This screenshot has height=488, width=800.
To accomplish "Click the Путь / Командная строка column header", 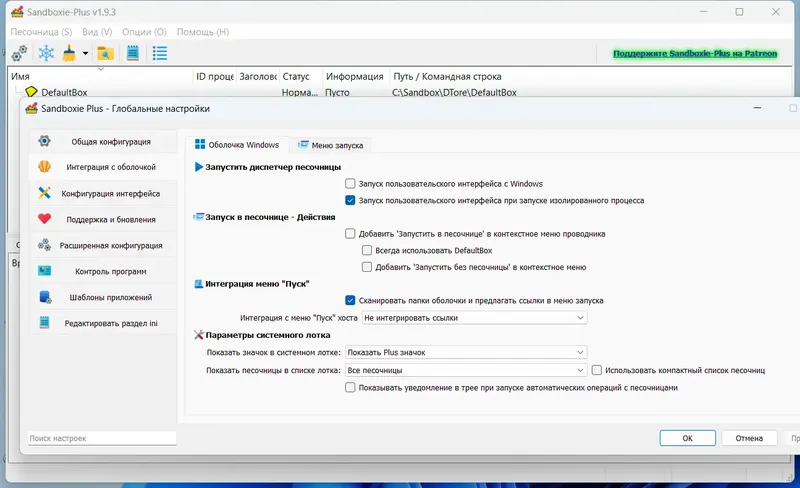I will tap(447, 76).
